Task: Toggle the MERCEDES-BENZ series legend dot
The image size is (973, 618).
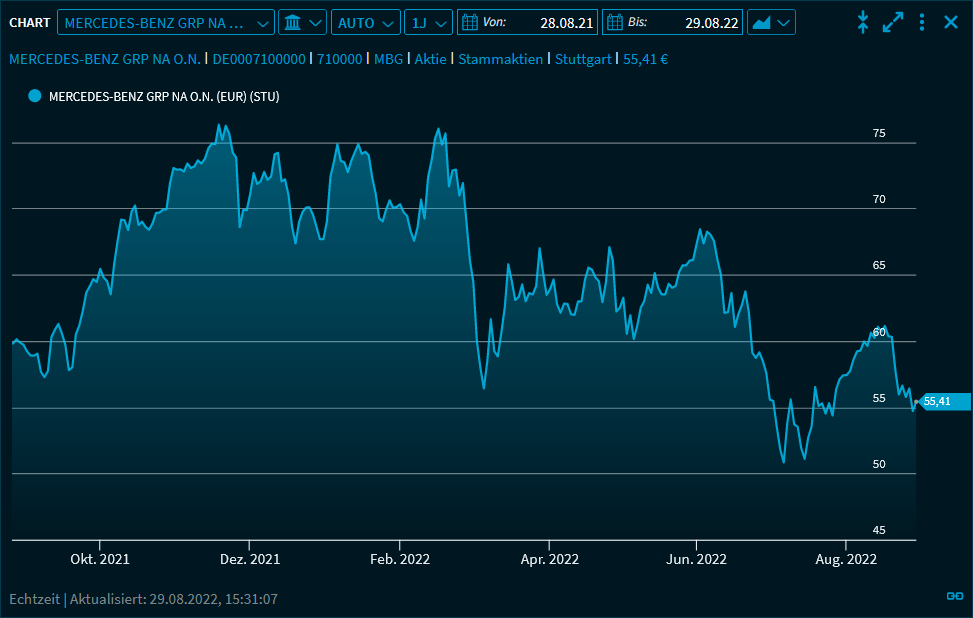Action: point(35,96)
